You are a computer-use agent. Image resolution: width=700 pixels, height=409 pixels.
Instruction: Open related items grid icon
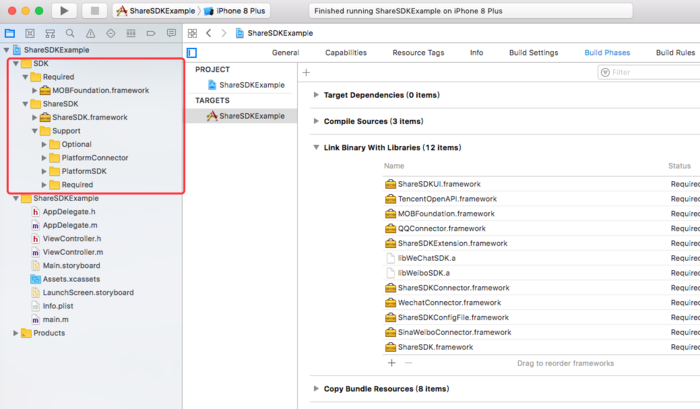point(192,33)
